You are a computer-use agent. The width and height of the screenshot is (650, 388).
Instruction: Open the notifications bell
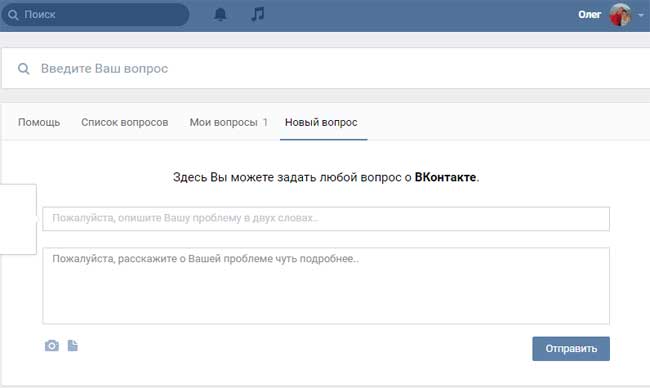click(x=220, y=15)
